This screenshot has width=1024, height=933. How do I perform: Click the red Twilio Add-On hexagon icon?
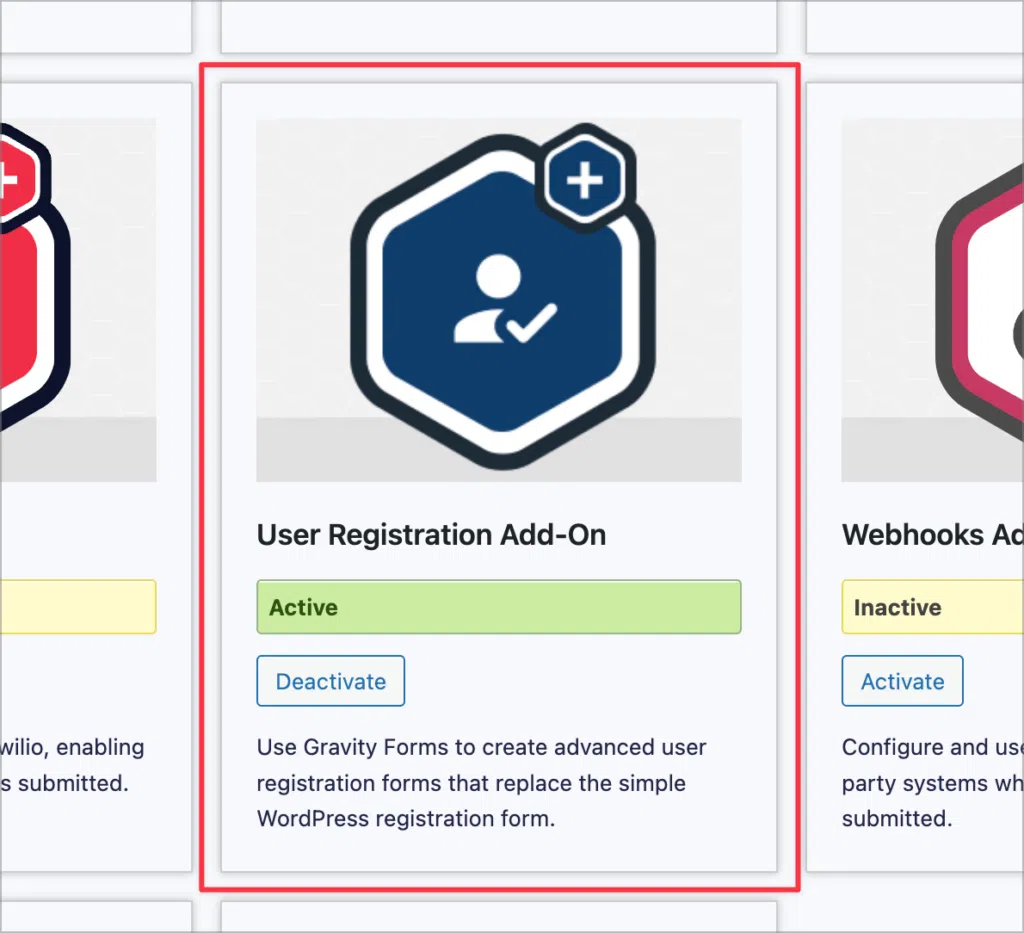33,277
